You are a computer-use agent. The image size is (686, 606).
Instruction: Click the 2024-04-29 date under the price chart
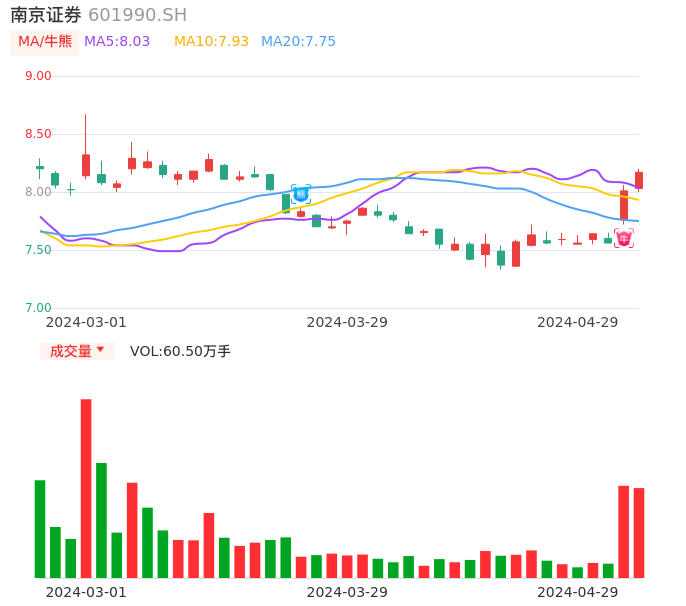pos(578,322)
